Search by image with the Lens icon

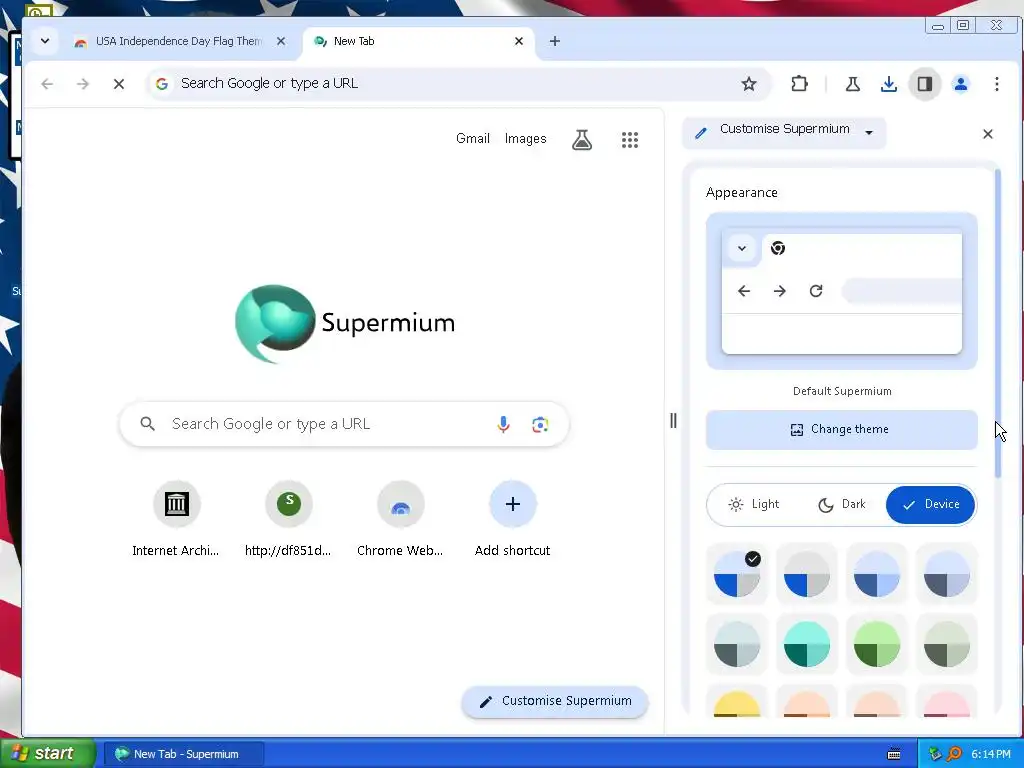(540, 424)
